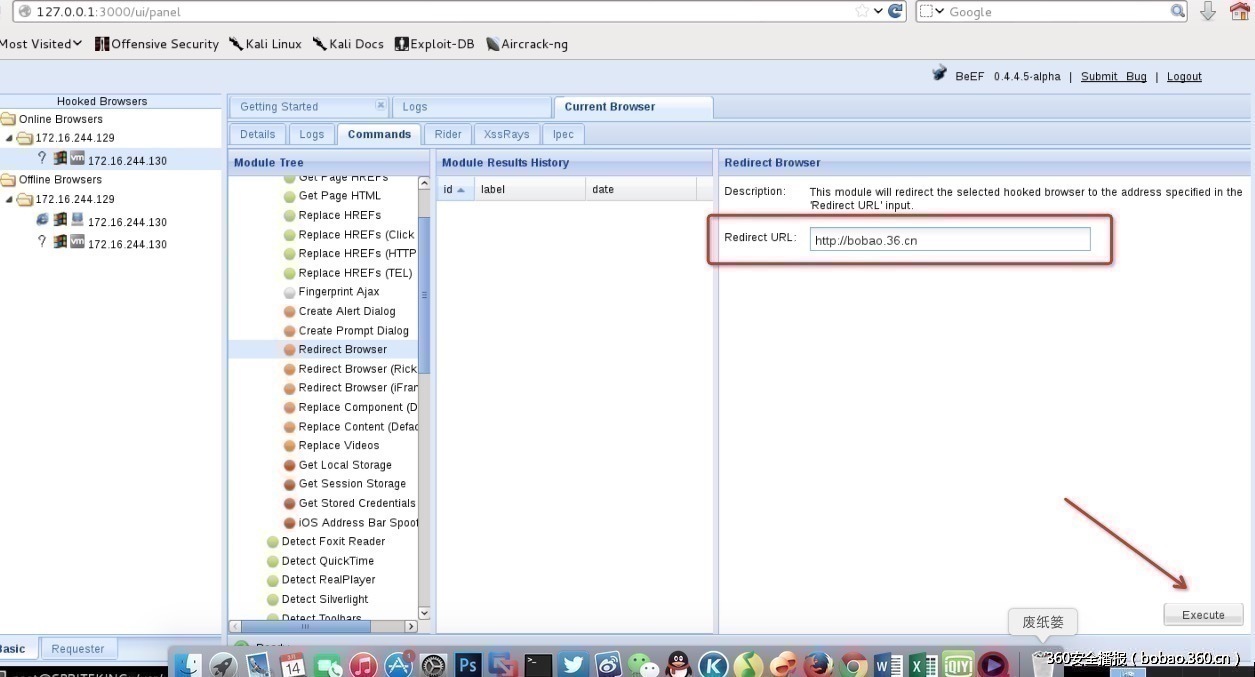Go to the browser home page icon
Screen dimensions: 1255x677
click(x=1240, y=11)
